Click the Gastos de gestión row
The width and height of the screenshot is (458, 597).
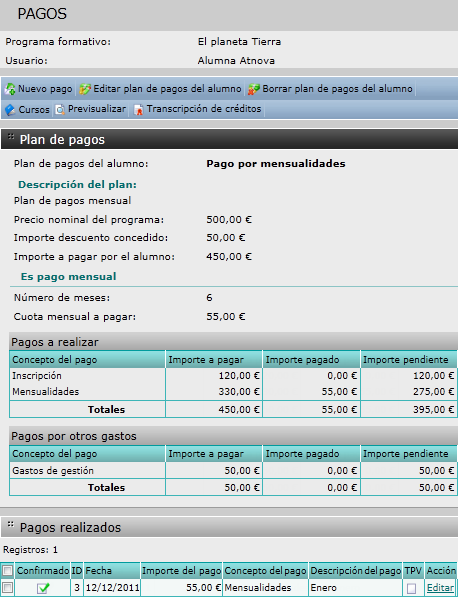233,471
